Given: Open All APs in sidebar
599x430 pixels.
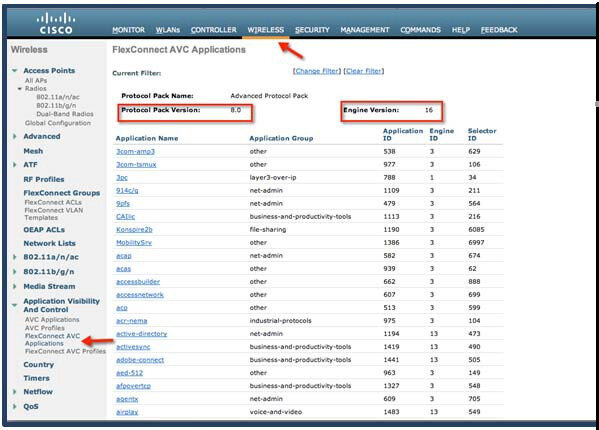Looking at the screenshot, I should [36, 81].
